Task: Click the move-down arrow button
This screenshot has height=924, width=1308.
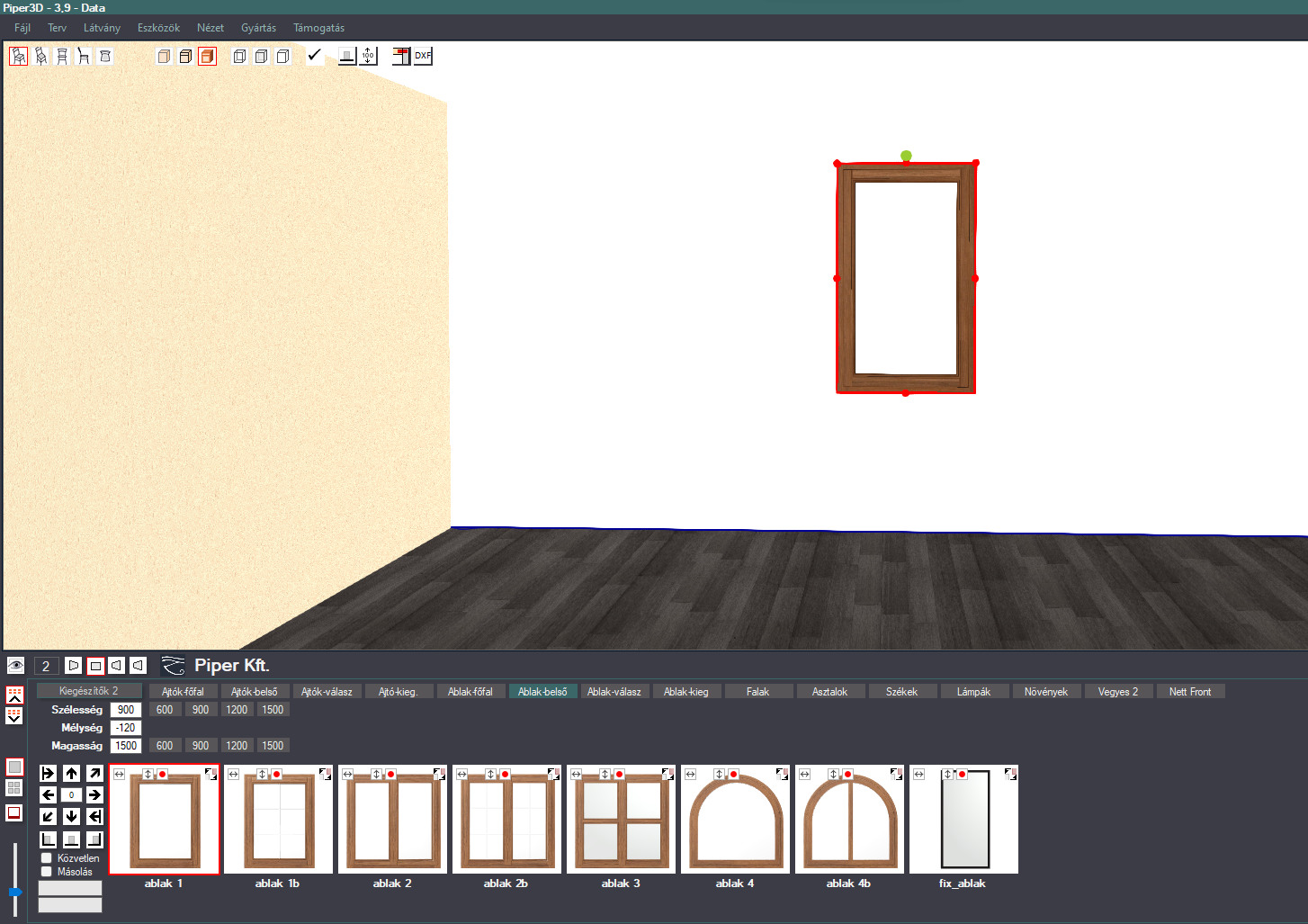Action: 71,816
